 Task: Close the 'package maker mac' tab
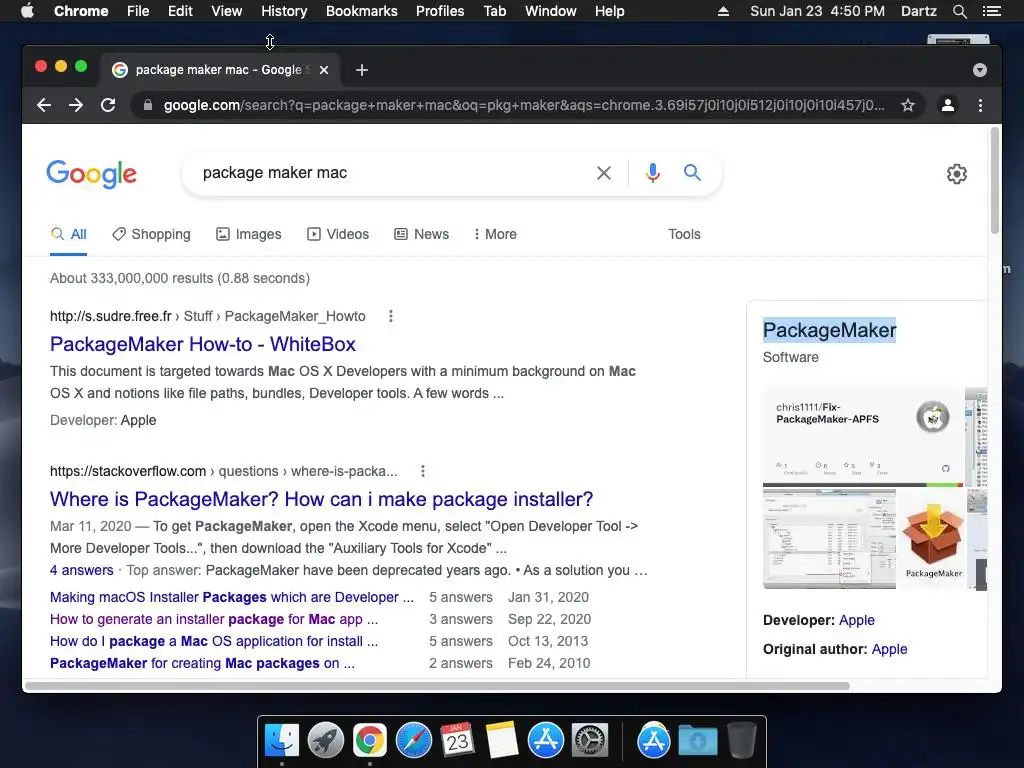324,70
